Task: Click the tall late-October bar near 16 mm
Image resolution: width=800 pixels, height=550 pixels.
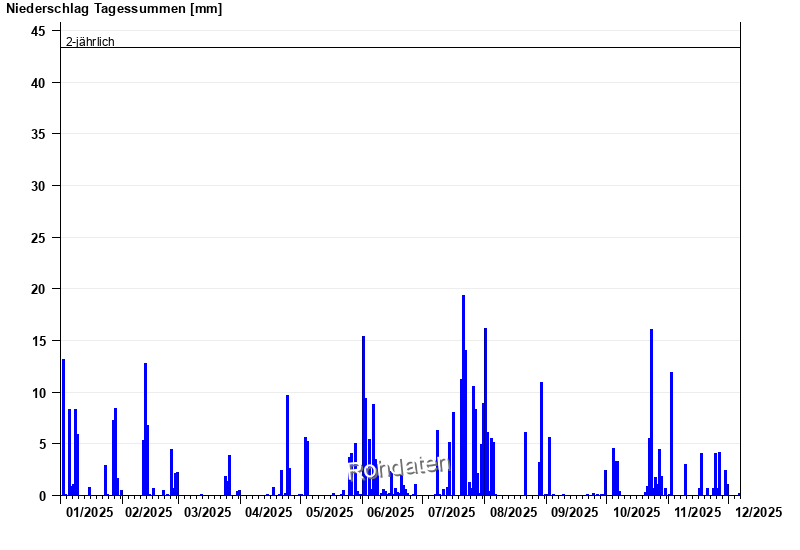Action: pyautogui.click(x=652, y=412)
